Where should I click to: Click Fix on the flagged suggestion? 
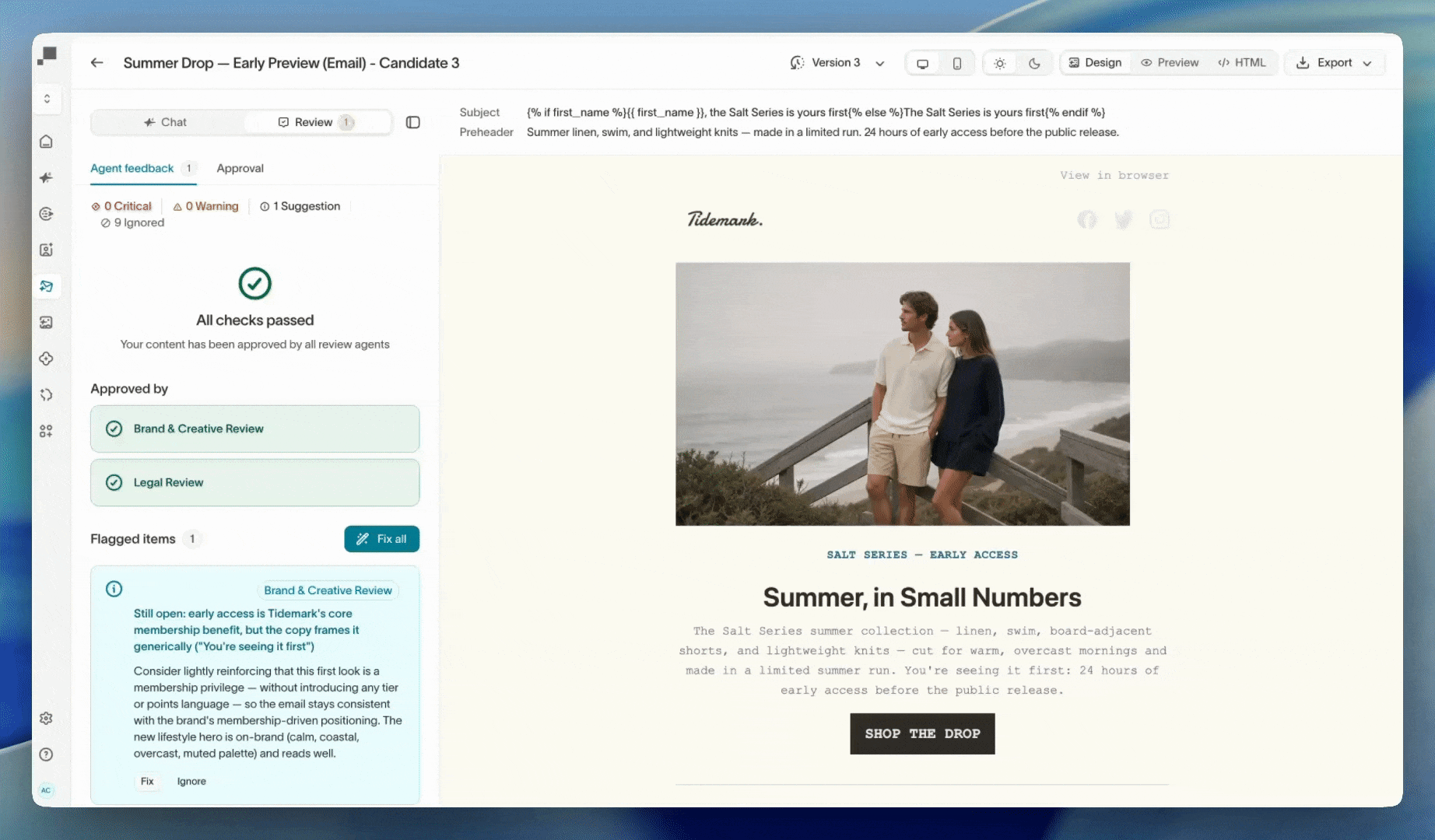coord(147,781)
